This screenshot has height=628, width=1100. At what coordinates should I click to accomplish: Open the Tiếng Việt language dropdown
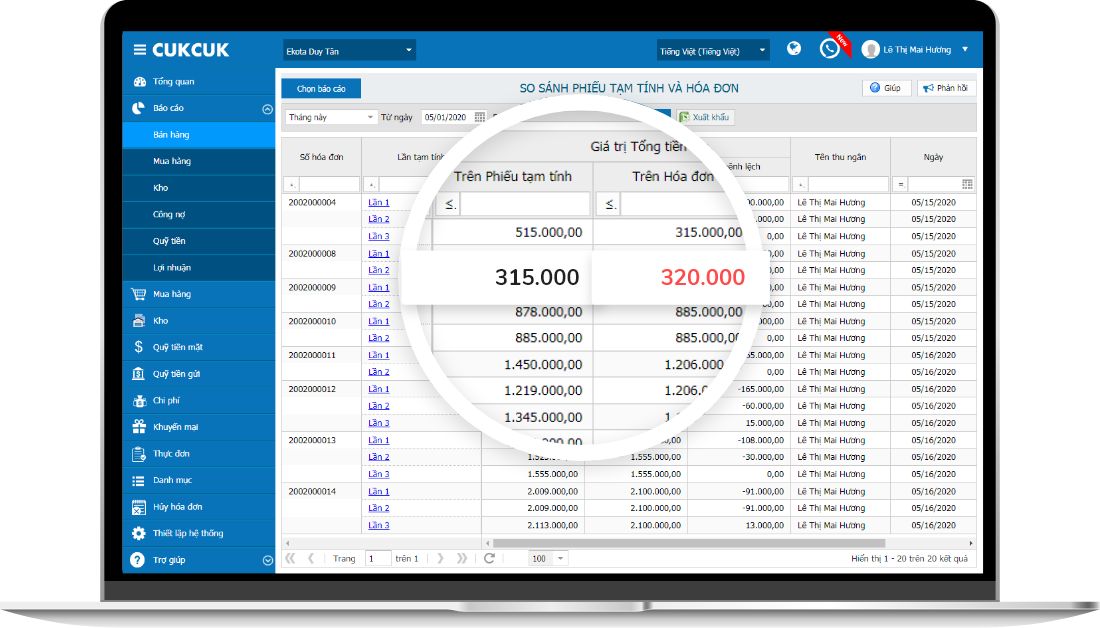713,51
